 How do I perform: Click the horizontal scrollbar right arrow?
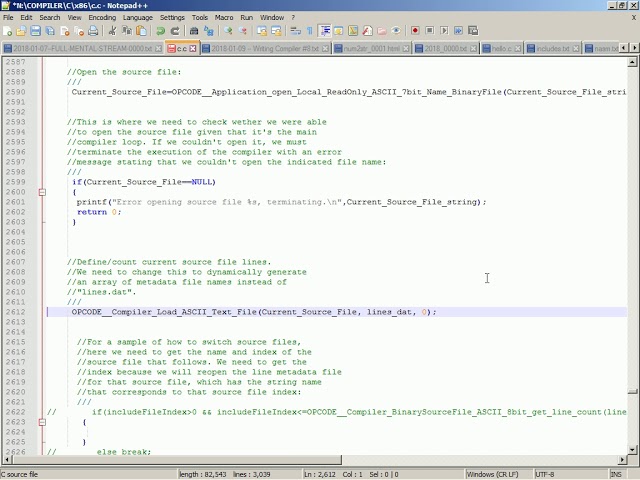pyautogui.click(x=622, y=460)
